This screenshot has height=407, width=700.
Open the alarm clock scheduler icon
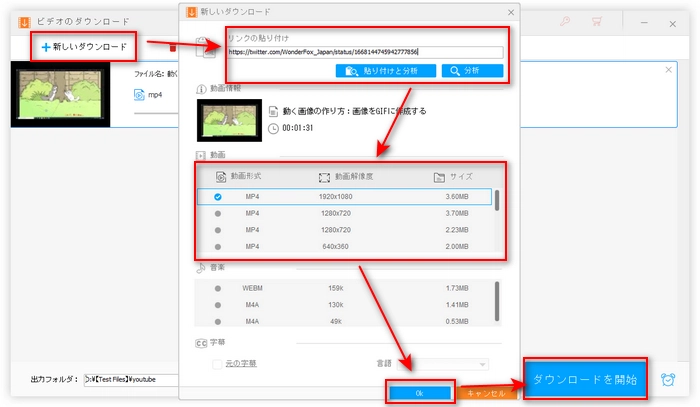pyautogui.click(x=668, y=379)
